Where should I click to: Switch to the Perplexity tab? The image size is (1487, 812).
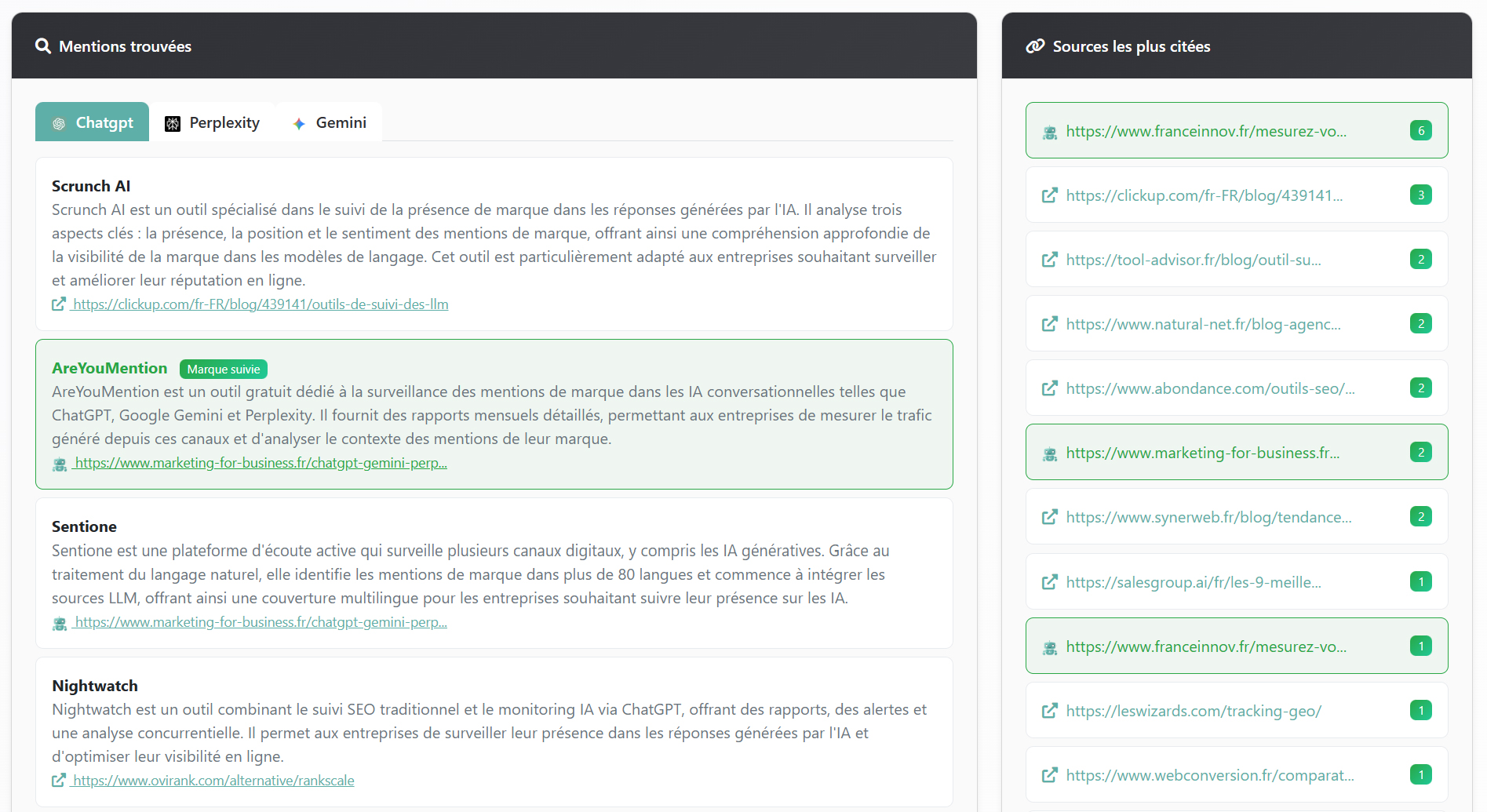pyautogui.click(x=213, y=122)
